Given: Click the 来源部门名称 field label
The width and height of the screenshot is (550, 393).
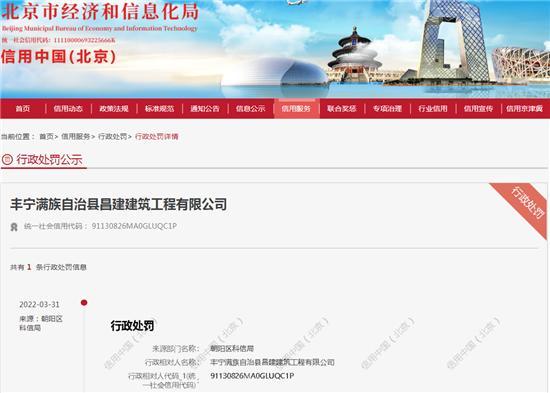Looking at the screenshot, I should click(x=175, y=348).
